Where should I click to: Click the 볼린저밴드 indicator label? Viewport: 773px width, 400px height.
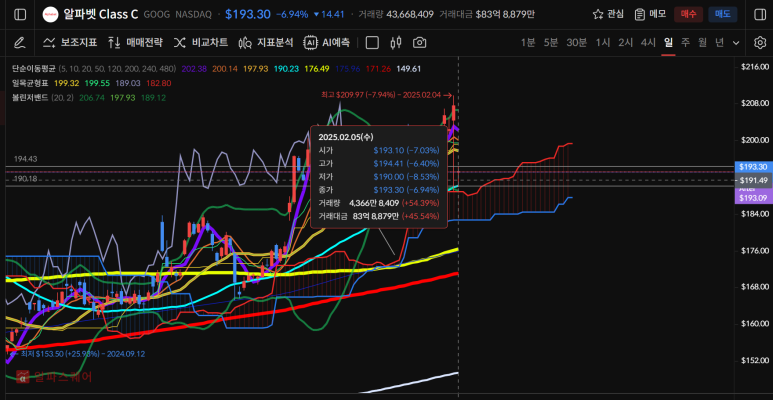click(x=31, y=98)
